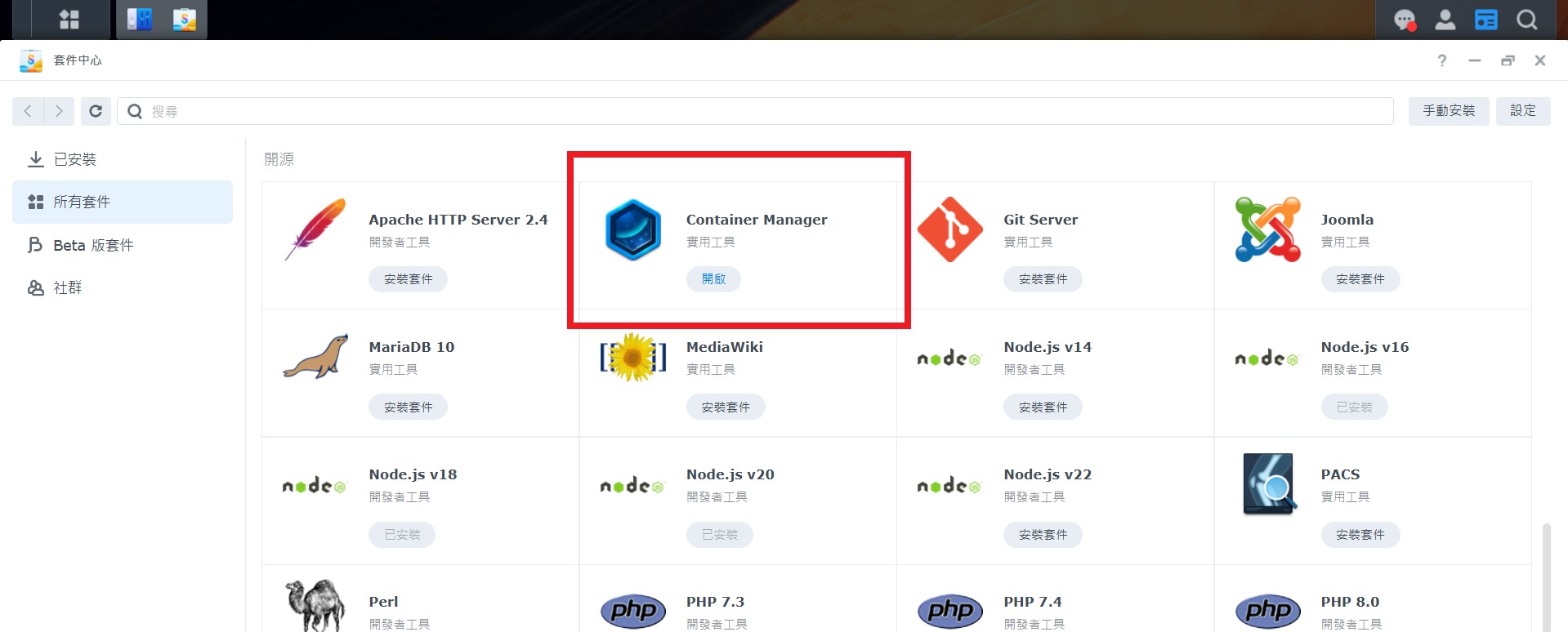Select 所有套件 in the sidebar

(123, 202)
